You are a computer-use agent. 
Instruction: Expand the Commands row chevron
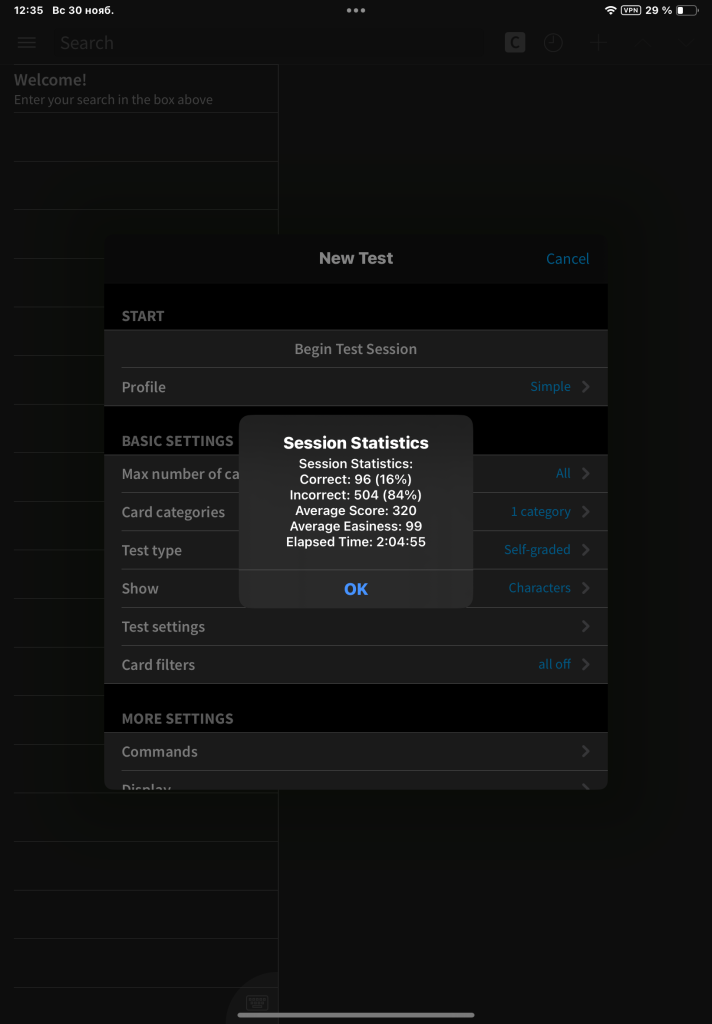point(586,752)
